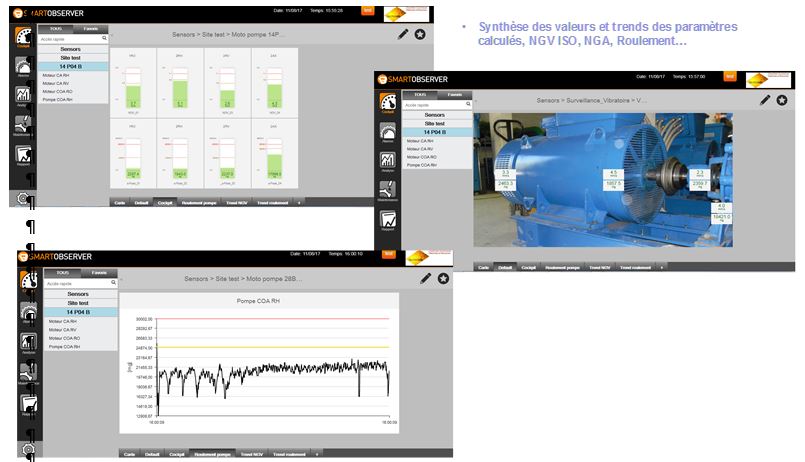Click favorite star icon in gauges window

[x=420, y=34]
